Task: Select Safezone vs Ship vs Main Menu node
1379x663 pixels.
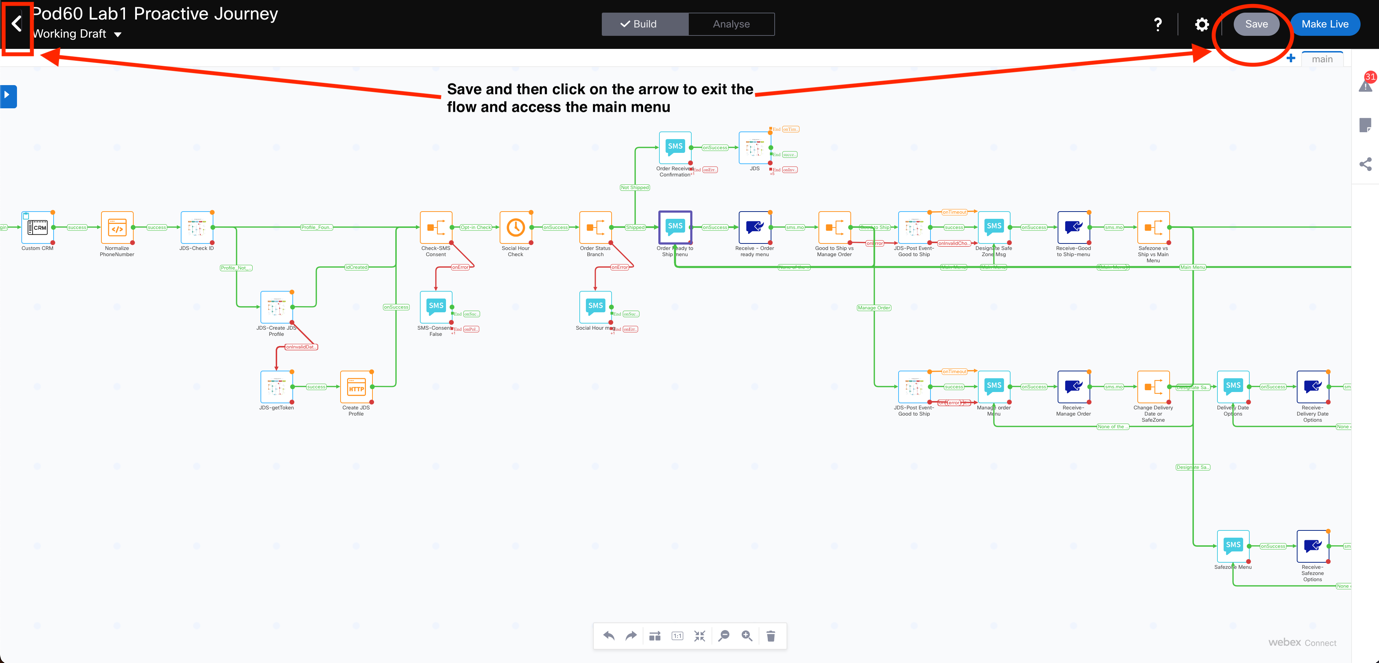Action: [x=1153, y=228]
